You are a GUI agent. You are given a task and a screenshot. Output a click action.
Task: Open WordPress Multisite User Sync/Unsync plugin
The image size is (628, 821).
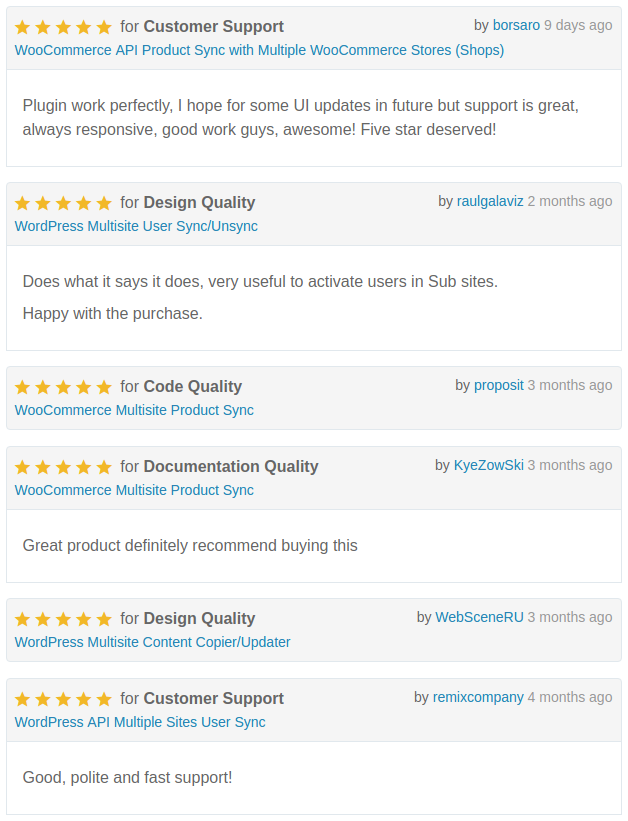136,226
